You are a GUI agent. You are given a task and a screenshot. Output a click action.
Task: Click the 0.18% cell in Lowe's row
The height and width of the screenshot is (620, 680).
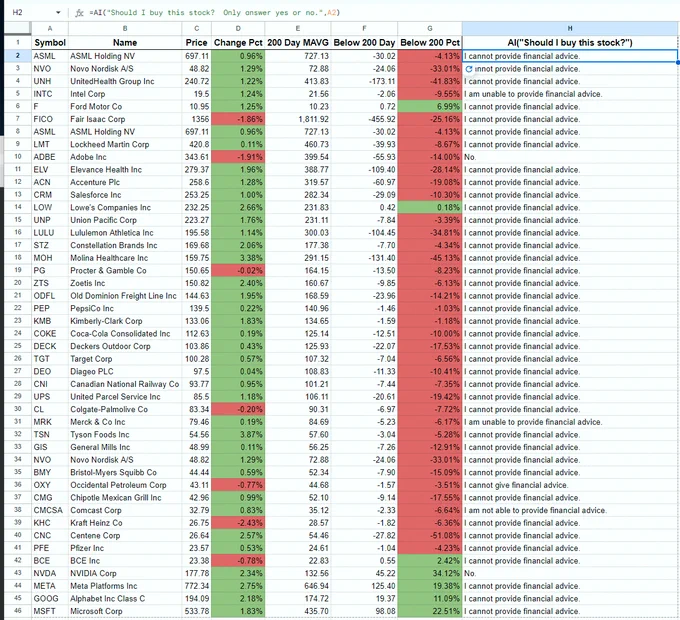click(429, 207)
